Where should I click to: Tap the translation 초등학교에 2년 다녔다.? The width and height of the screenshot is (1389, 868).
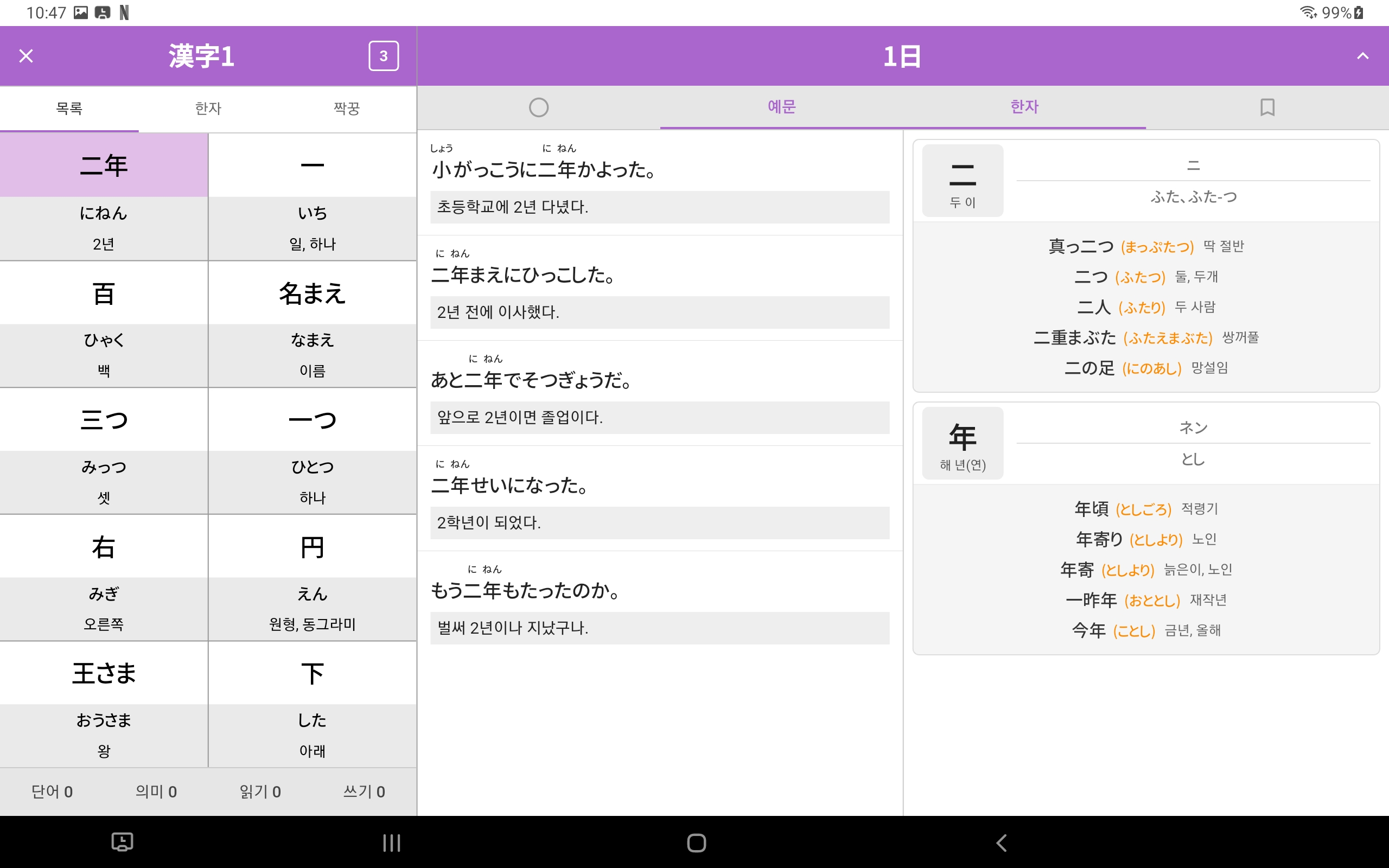[660, 207]
